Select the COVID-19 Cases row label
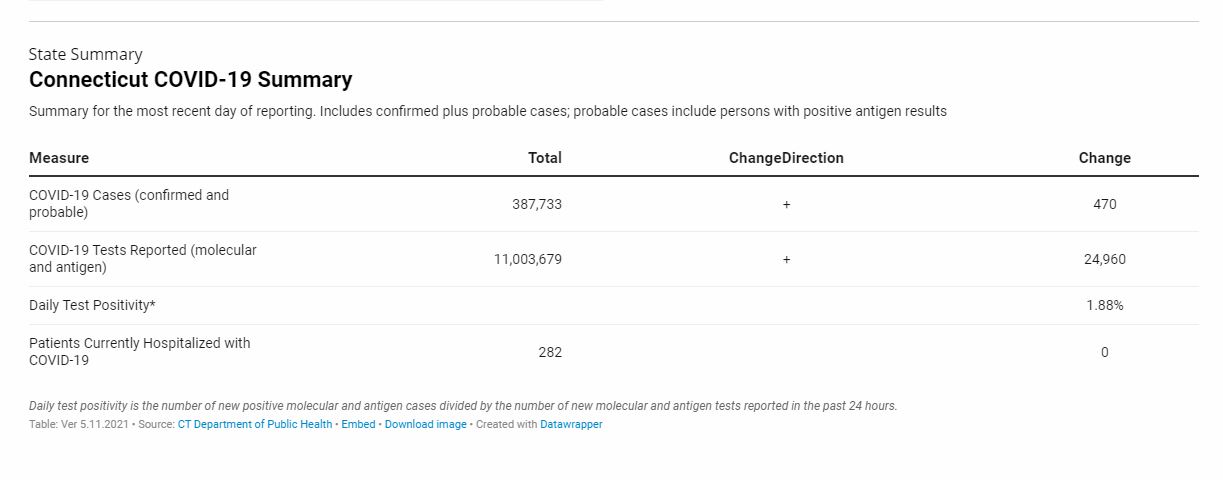Image resolution: width=1223 pixels, height=480 pixels. (x=129, y=204)
